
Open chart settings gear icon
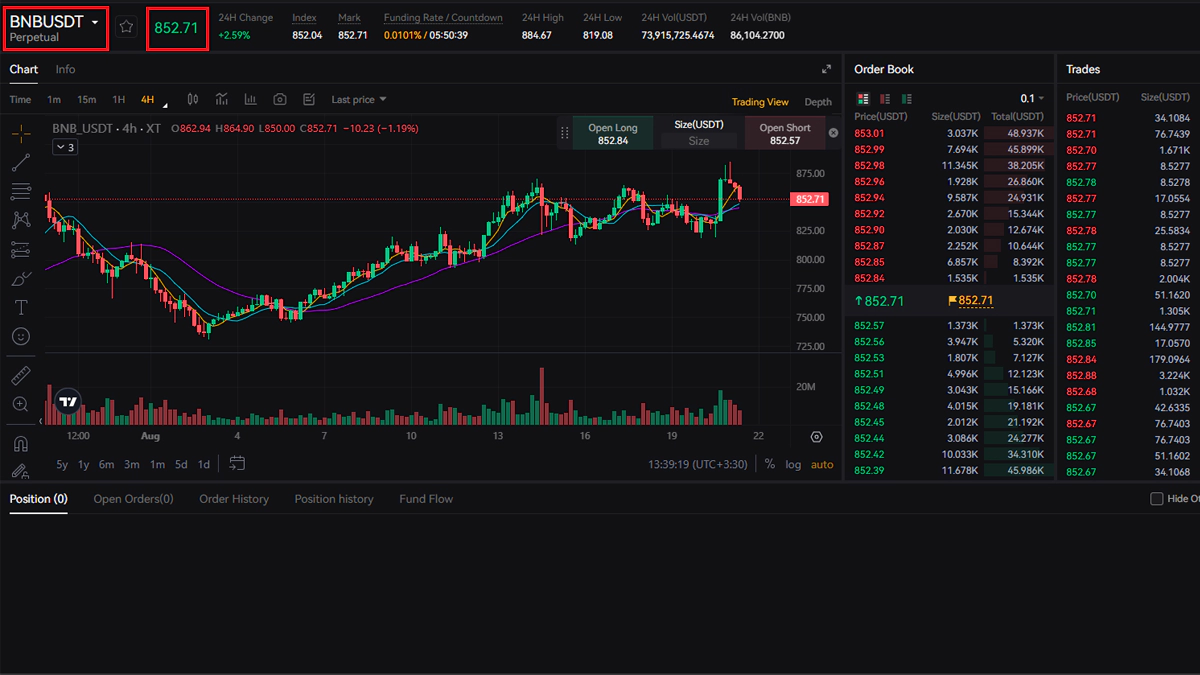pyautogui.click(x=817, y=437)
